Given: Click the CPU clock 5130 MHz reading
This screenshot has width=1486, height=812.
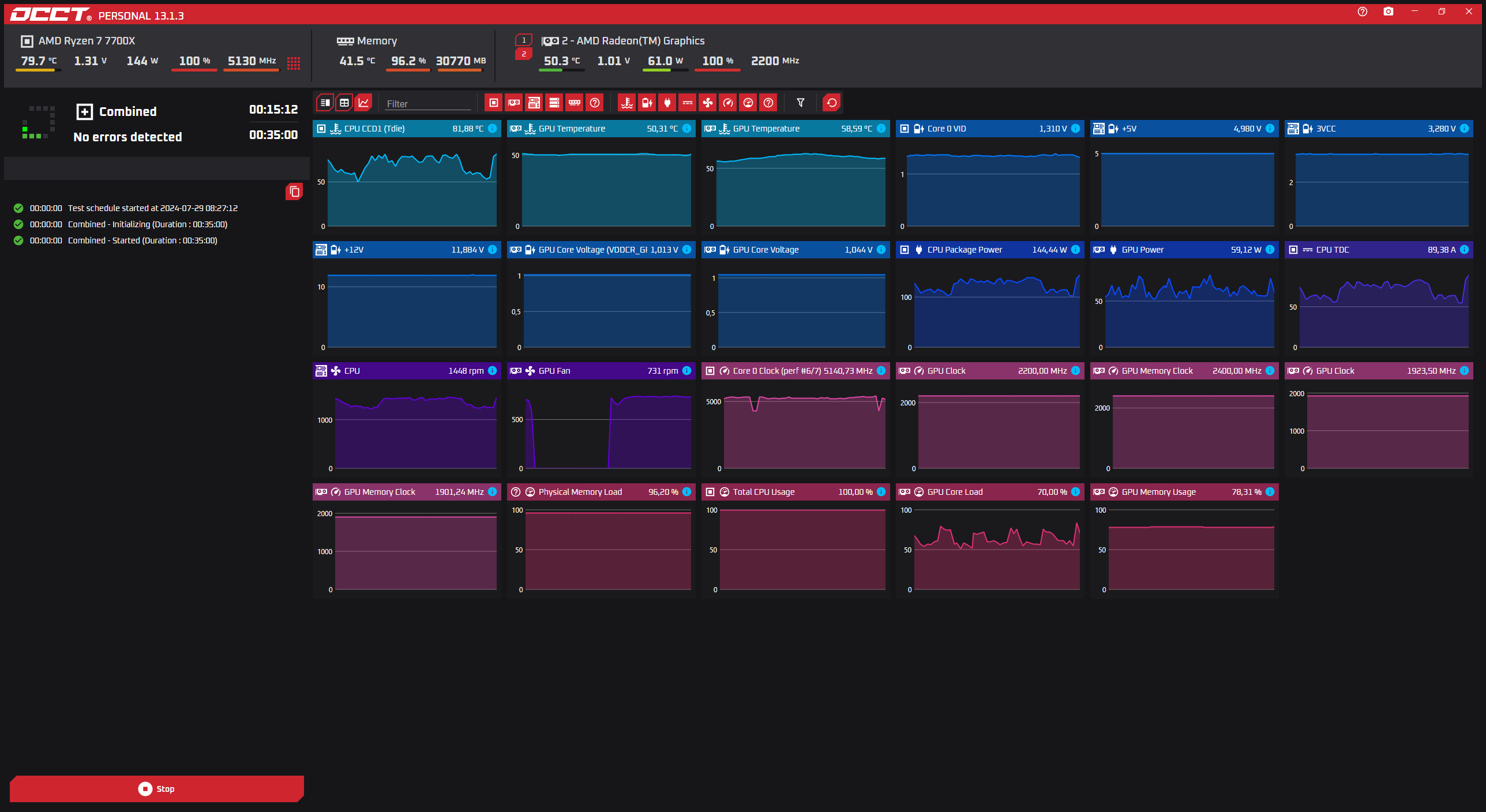Looking at the screenshot, I should coord(252,61).
